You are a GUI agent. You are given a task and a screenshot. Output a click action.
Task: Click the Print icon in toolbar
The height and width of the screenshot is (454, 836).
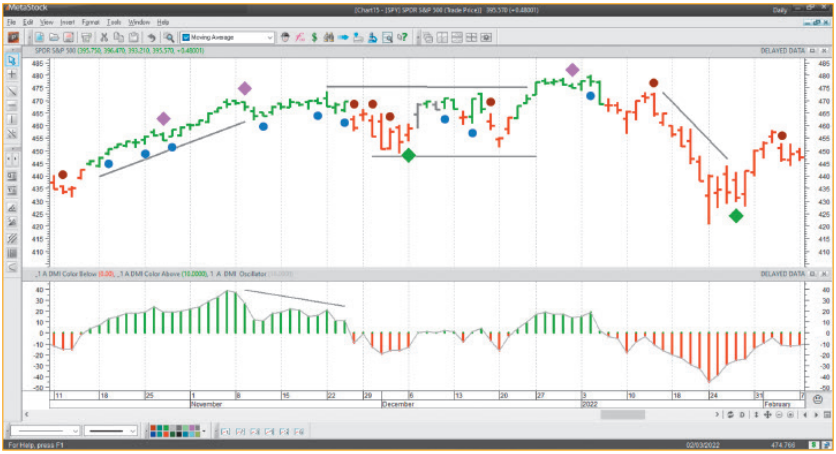[86, 37]
